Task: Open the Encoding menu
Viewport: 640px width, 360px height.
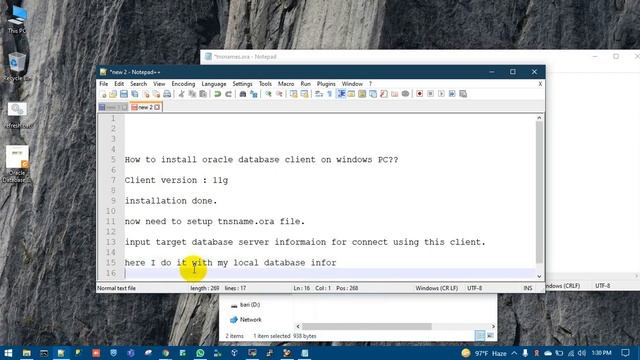Action: pos(183,84)
